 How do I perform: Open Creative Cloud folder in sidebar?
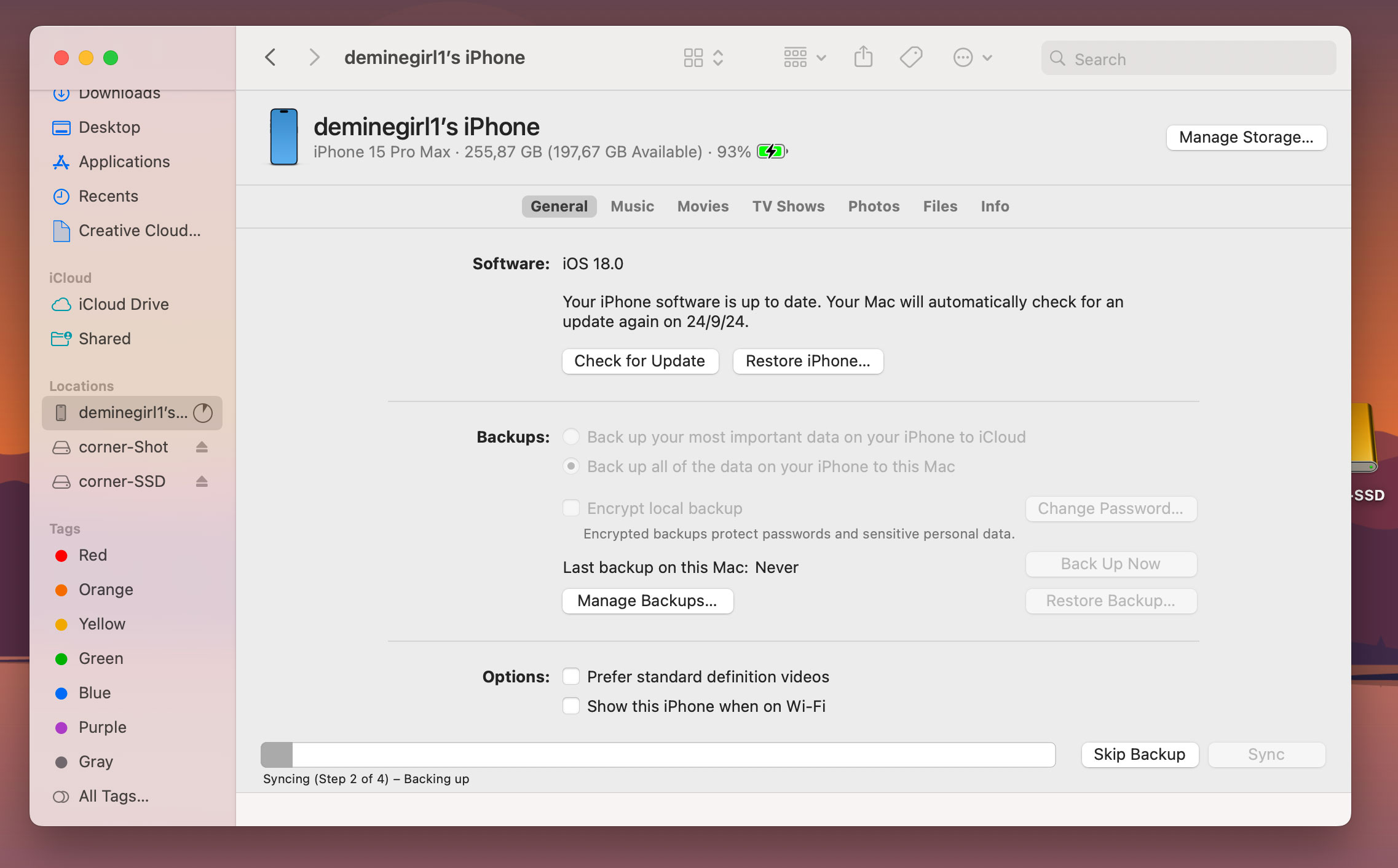(x=132, y=231)
